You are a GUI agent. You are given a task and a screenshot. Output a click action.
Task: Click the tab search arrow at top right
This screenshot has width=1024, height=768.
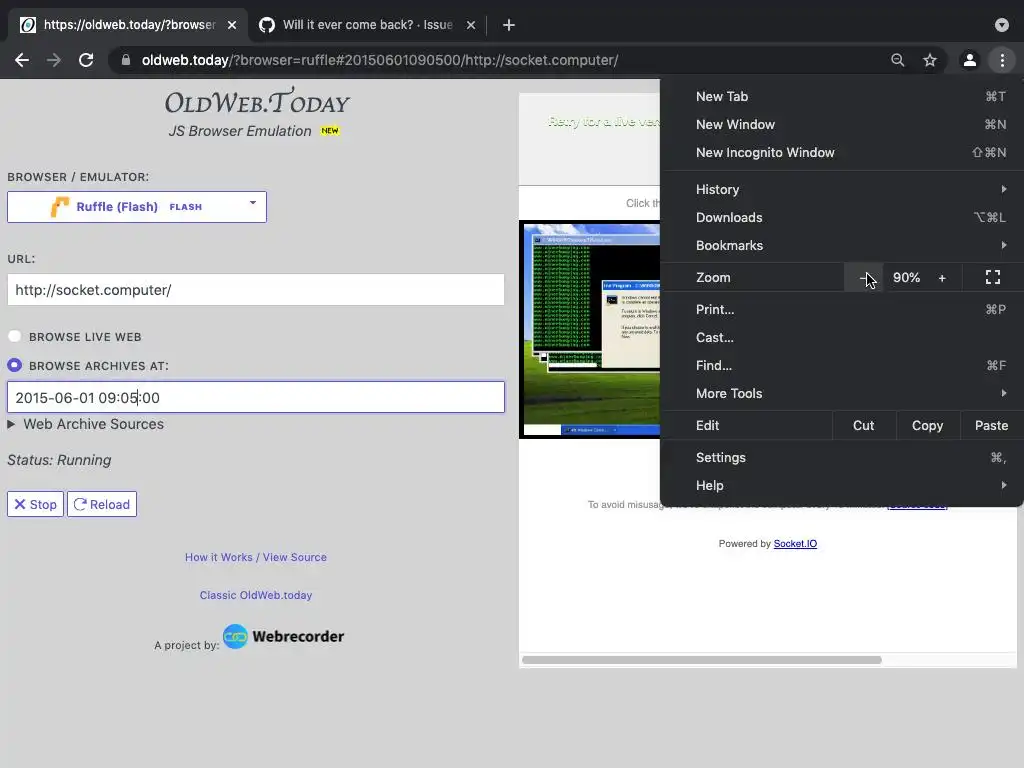click(x=1002, y=25)
